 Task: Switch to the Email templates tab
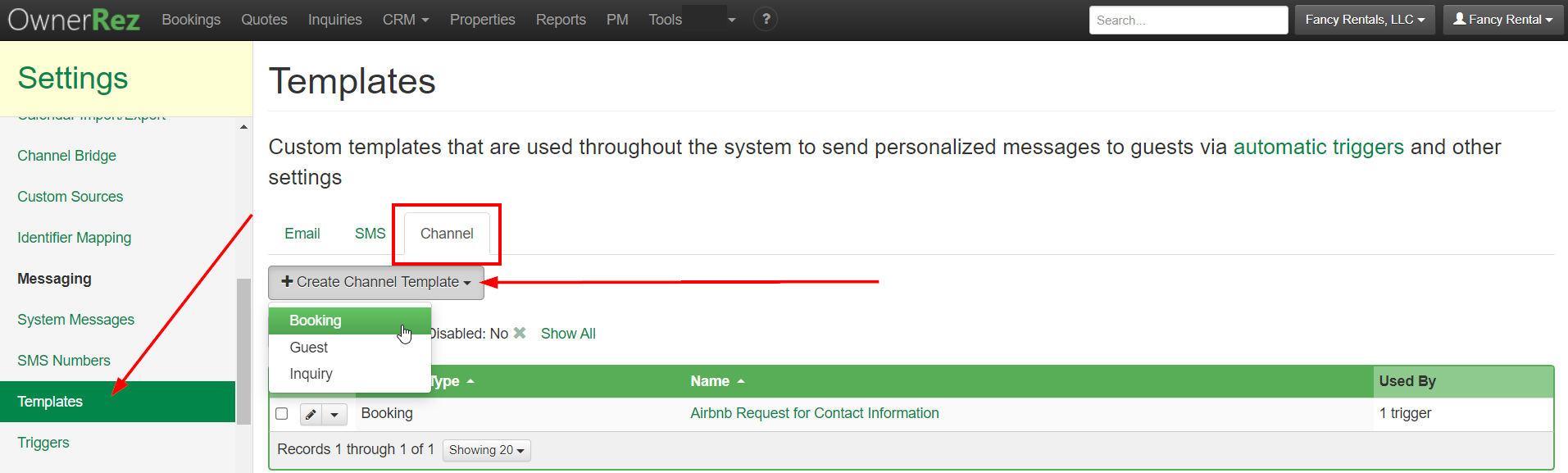[x=302, y=234]
